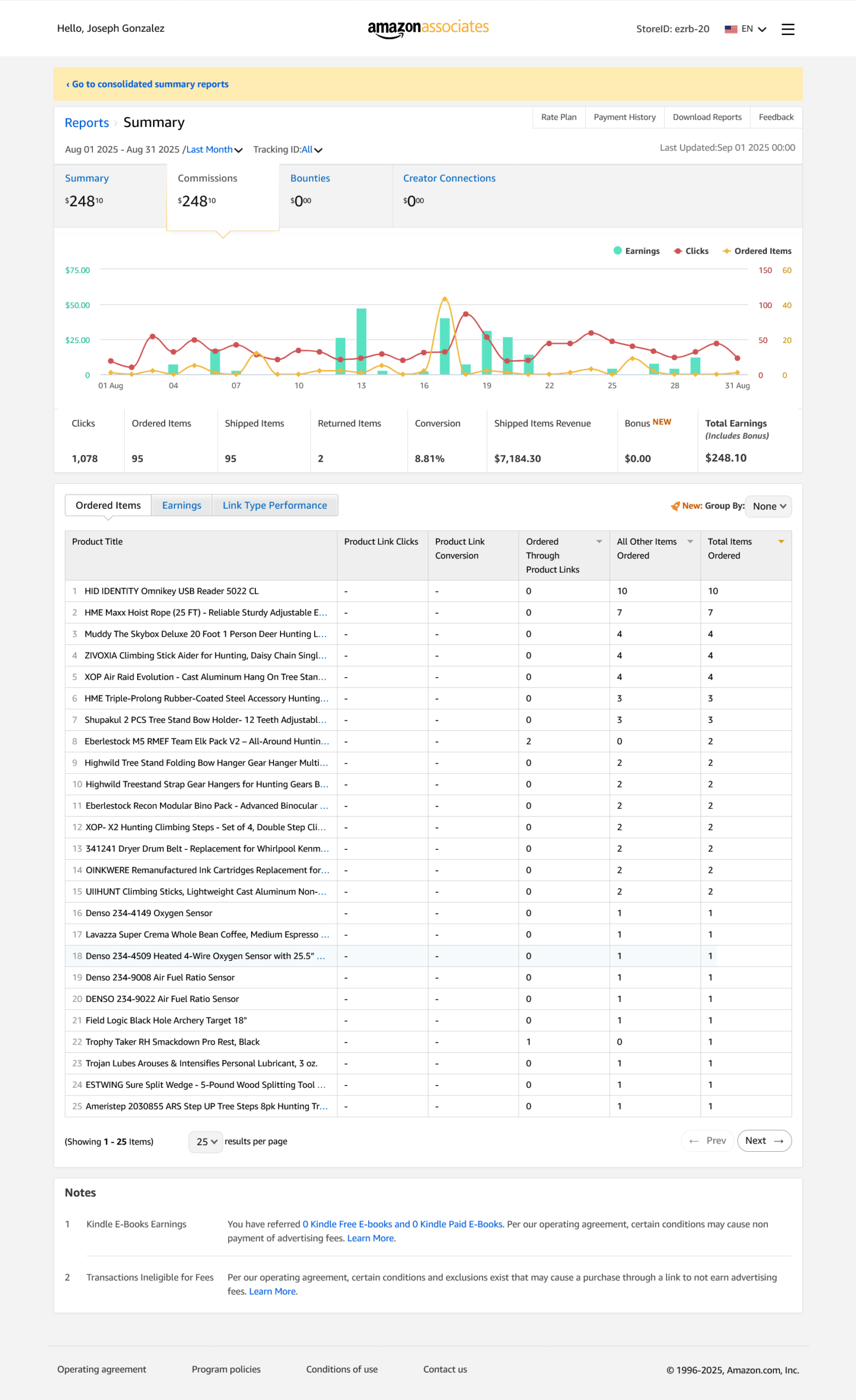This screenshot has width=856, height=1400.
Task: Click the Ordered Items legend marker
Action: click(x=726, y=251)
